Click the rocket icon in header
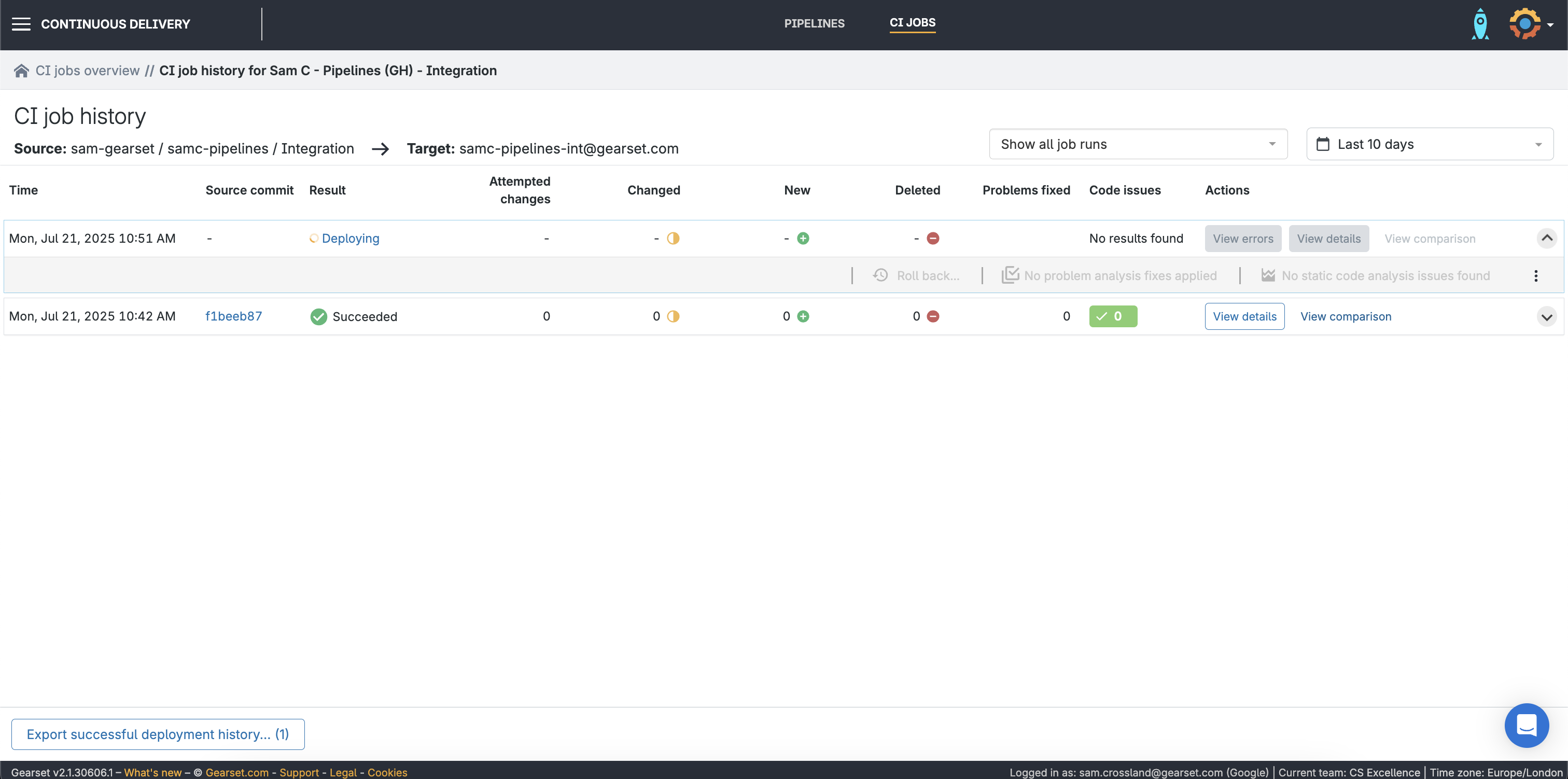Screen dimensions: 1568x779 [1480, 24]
